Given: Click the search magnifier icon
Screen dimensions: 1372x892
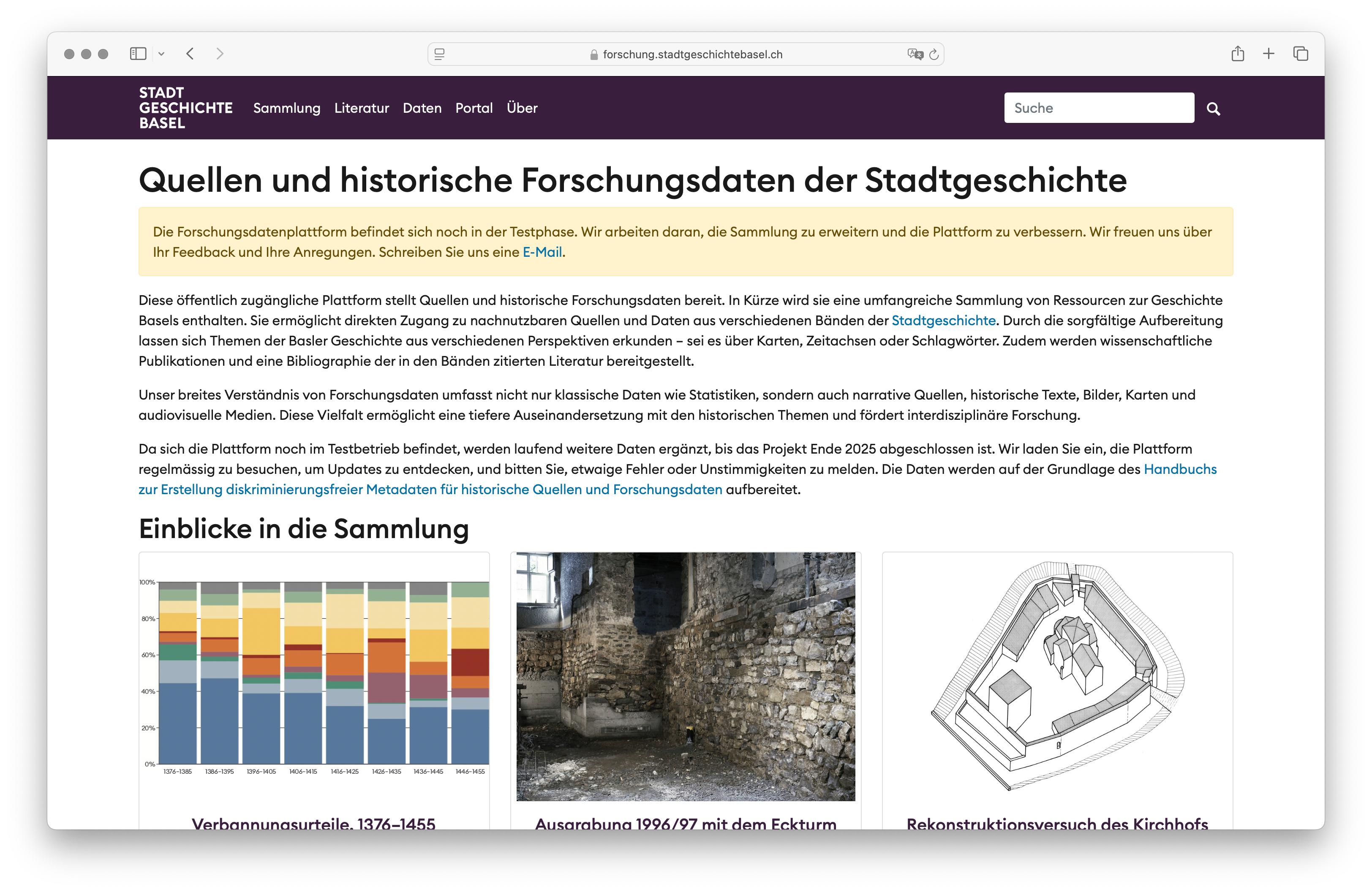Looking at the screenshot, I should pyautogui.click(x=1213, y=108).
